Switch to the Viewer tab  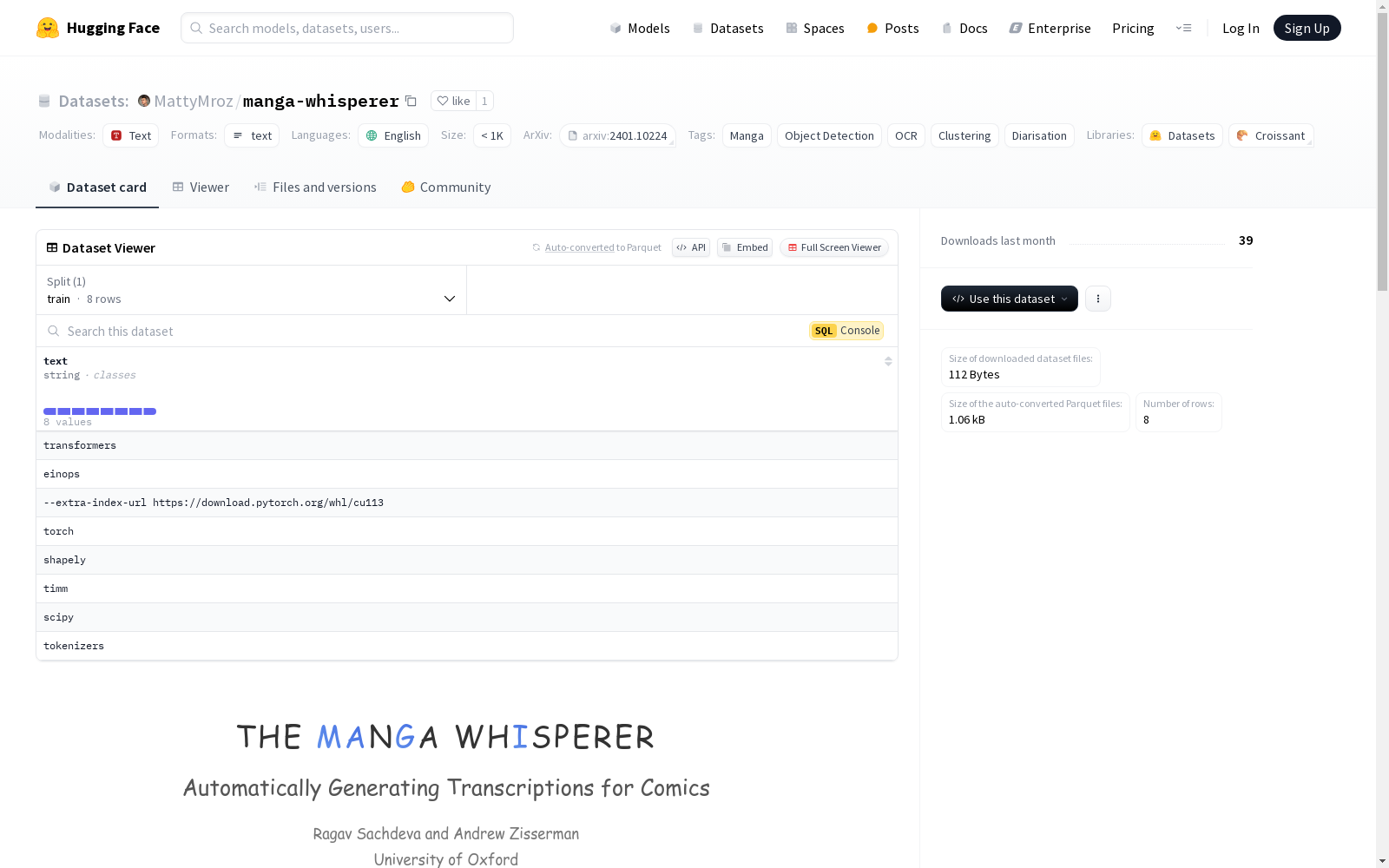pos(201,187)
